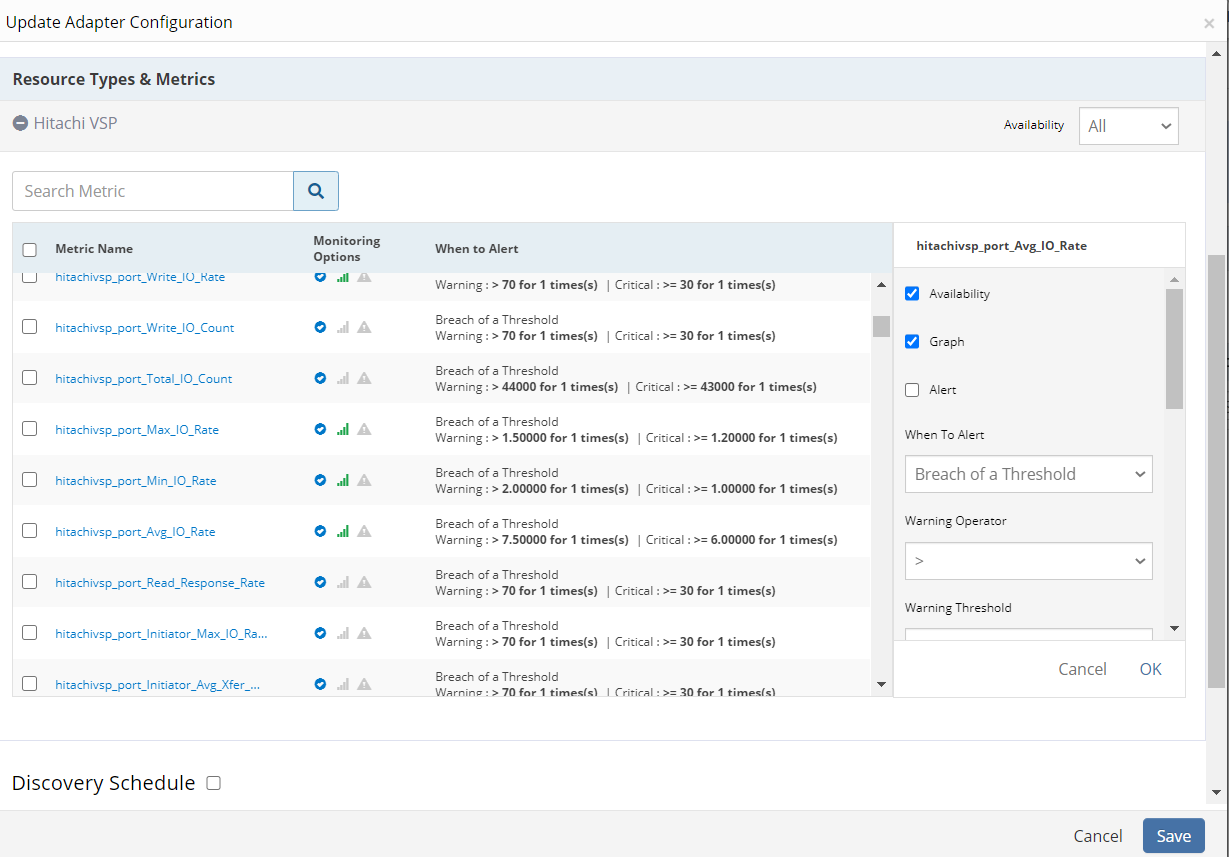Click the When to Alert column header
Screen dimensions: 1229x857
click(x=477, y=249)
